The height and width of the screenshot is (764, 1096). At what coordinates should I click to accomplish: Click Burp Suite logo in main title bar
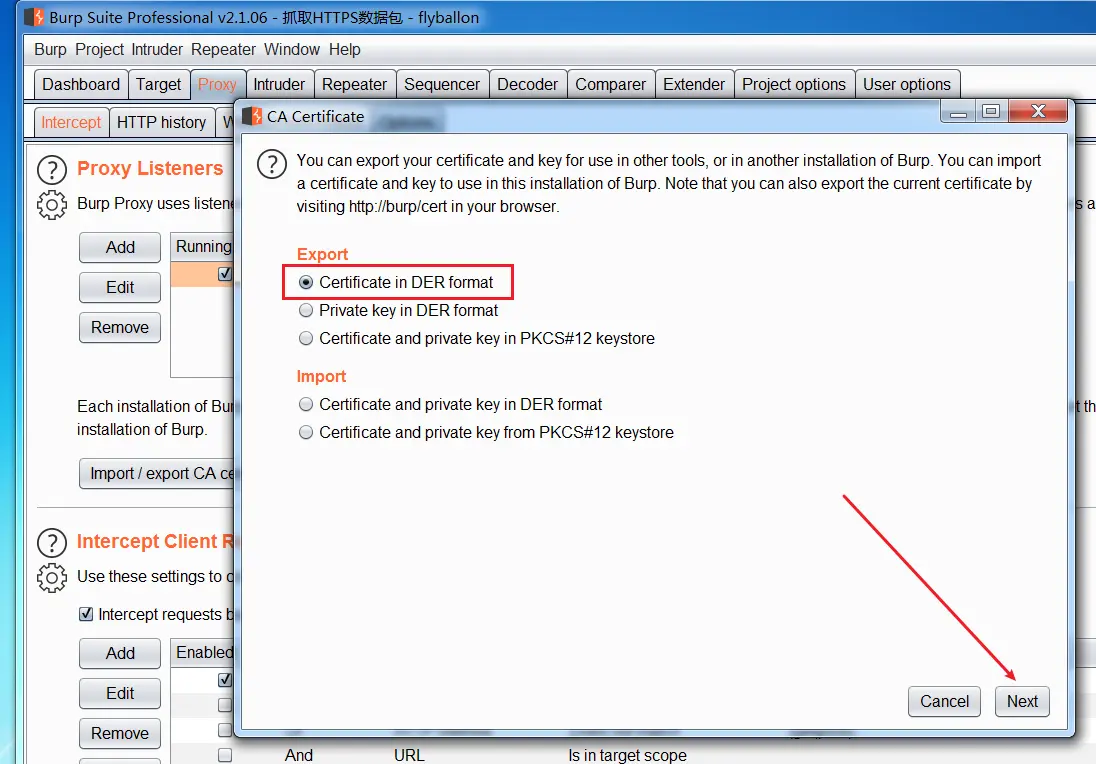click(x=34, y=17)
